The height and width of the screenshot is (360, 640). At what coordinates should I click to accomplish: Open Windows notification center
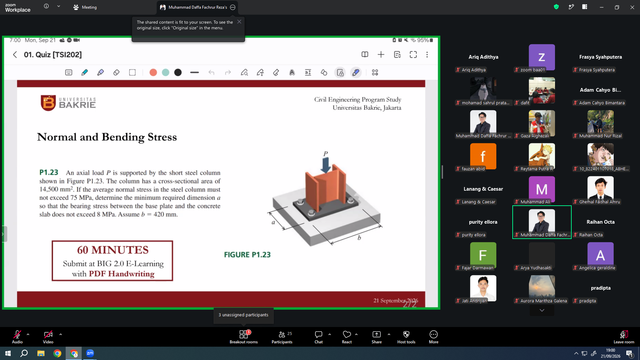coord(630,353)
